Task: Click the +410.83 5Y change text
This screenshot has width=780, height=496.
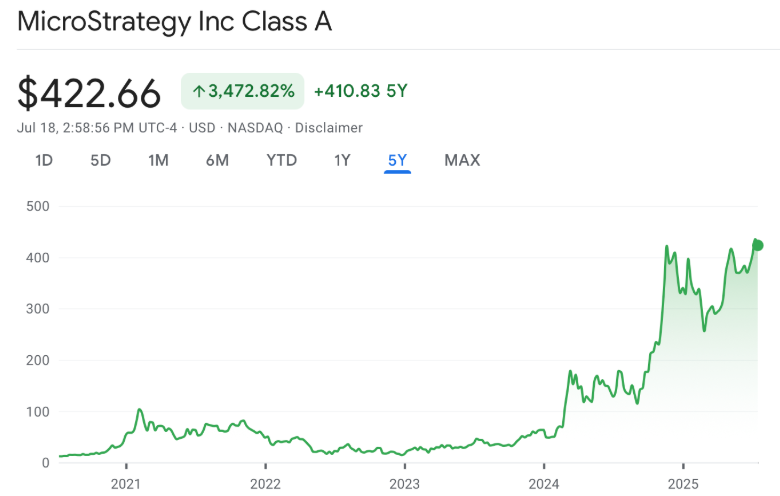Action: 360,92
